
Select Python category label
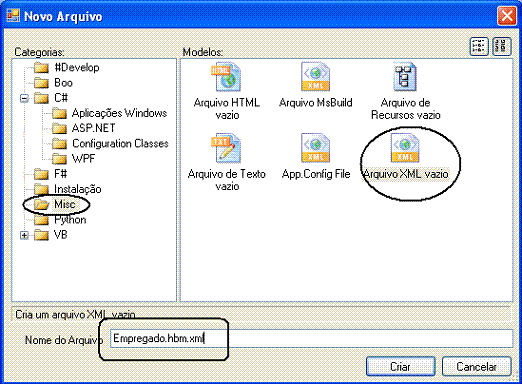pos(70,220)
